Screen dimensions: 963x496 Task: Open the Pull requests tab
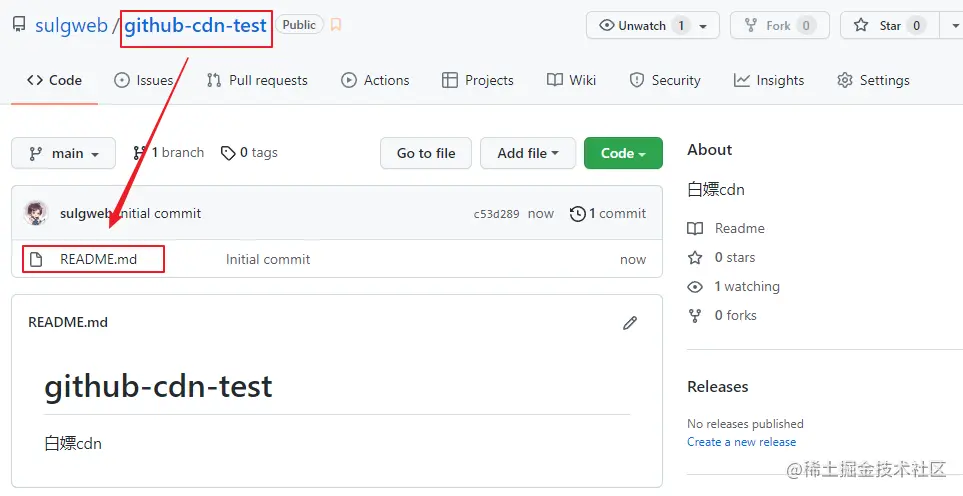point(257,80)
